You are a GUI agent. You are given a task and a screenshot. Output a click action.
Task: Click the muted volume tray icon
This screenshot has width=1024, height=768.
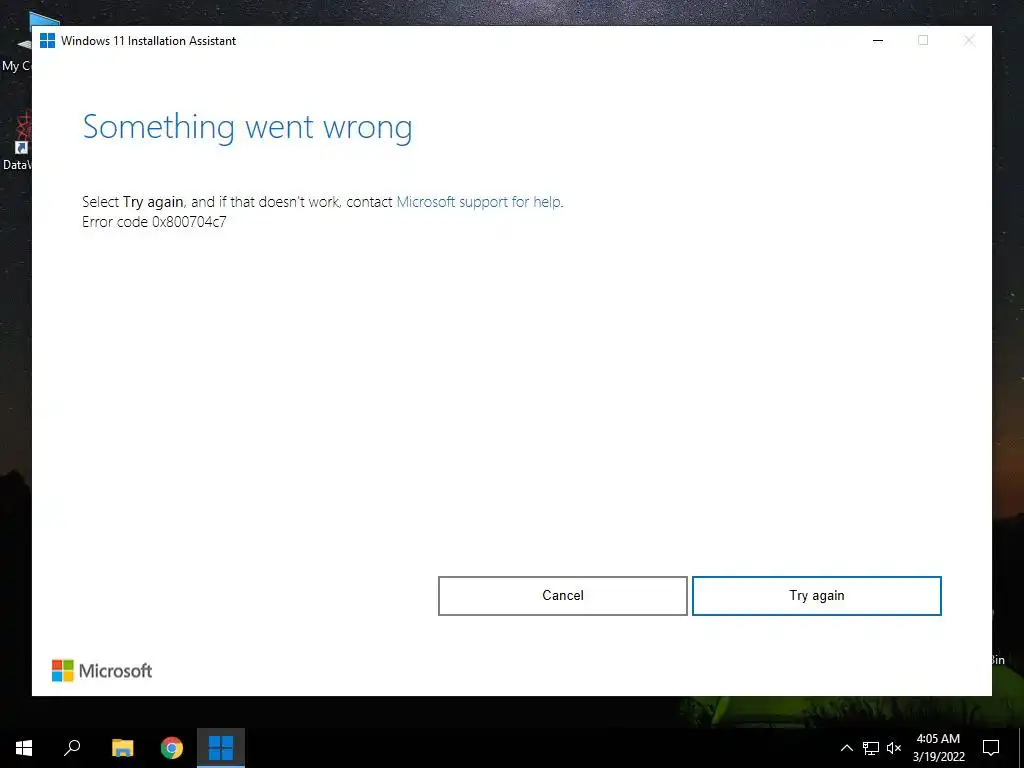pyautogui.click(x=894, y=748)
